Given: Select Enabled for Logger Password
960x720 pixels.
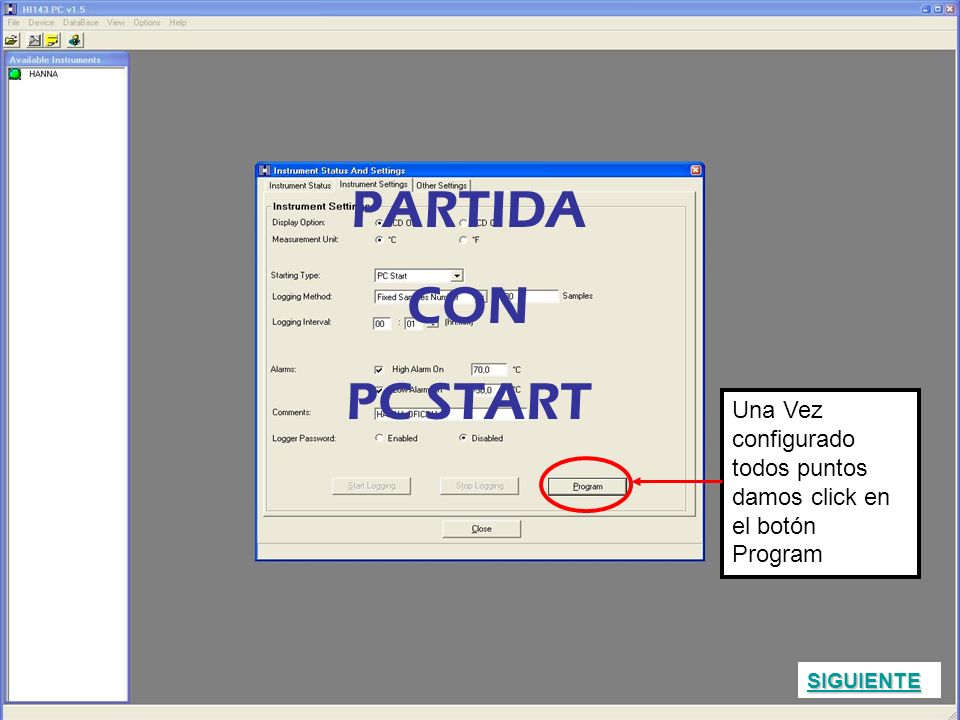Looking at the screenshot, I should (379, 438).
